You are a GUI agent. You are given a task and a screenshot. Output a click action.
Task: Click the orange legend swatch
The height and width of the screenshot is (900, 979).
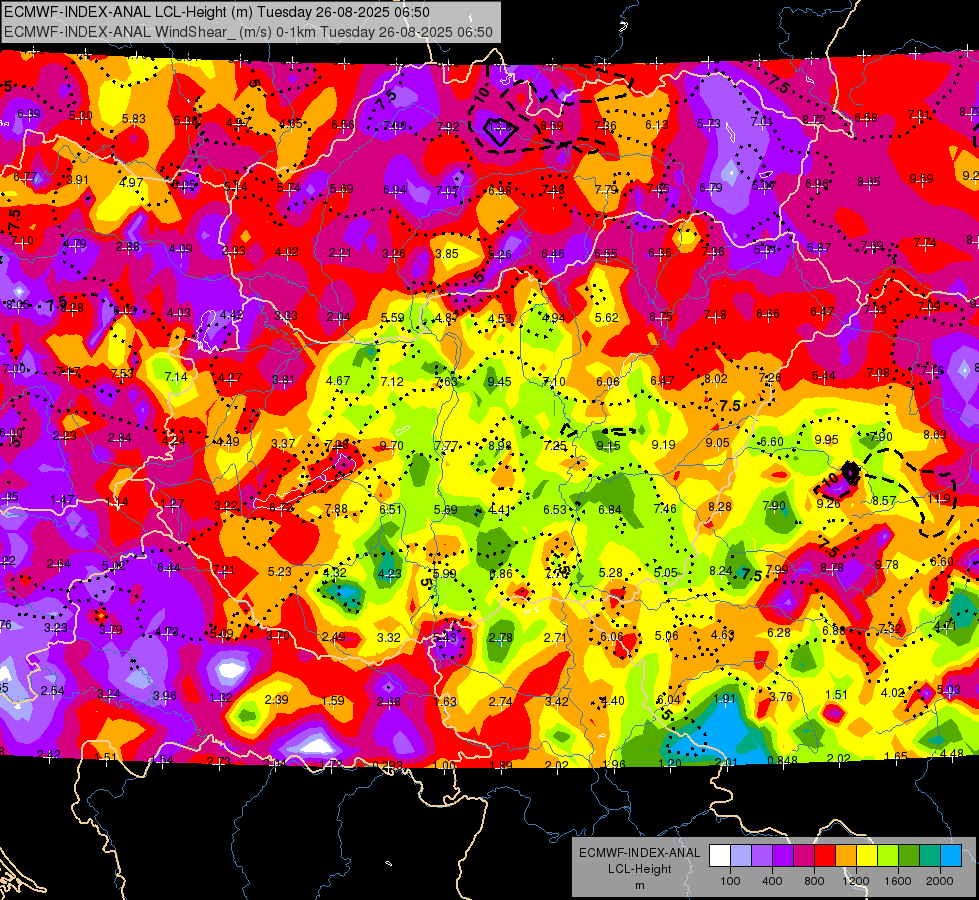[x=846, y=856]
